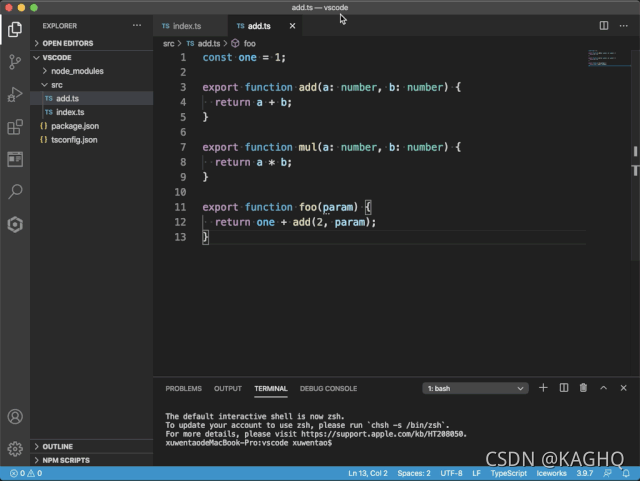The width and height of the screenshot is (640, 481).
Task: Click the editor vertical scrollbar
Action: coord(635,155)
